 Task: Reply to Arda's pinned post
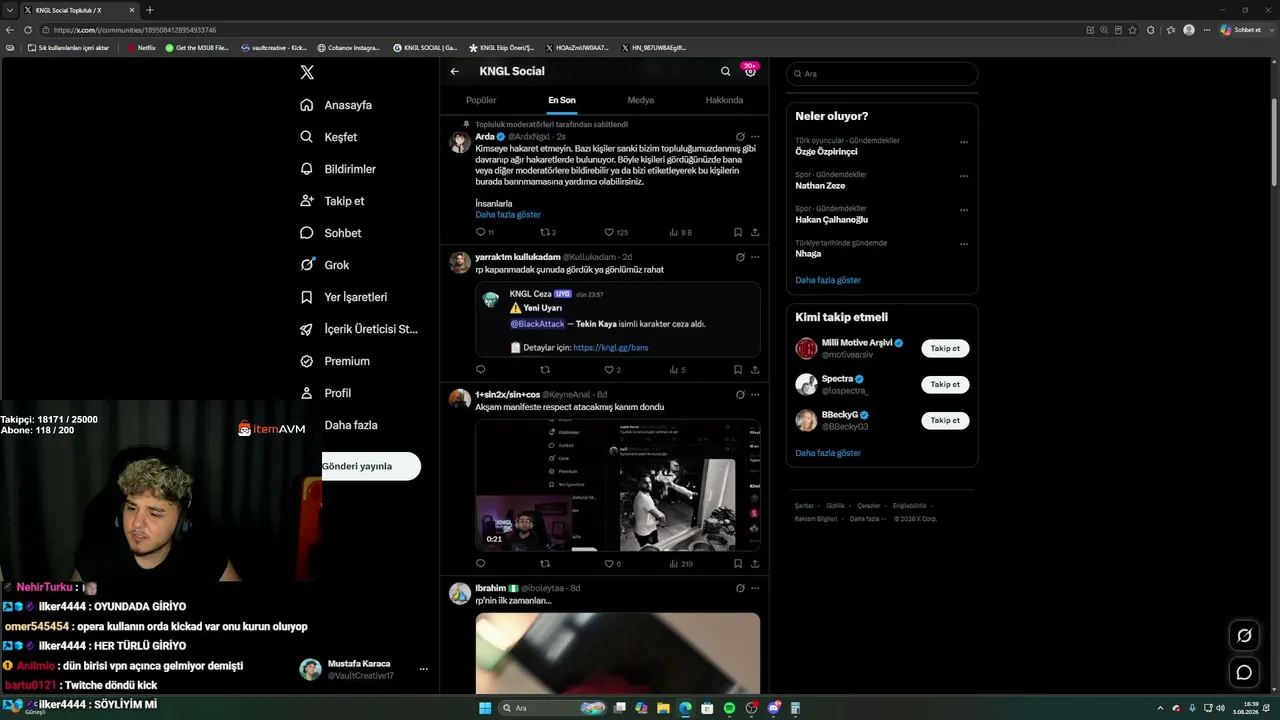pyautogui.click(x=485, y=232)
